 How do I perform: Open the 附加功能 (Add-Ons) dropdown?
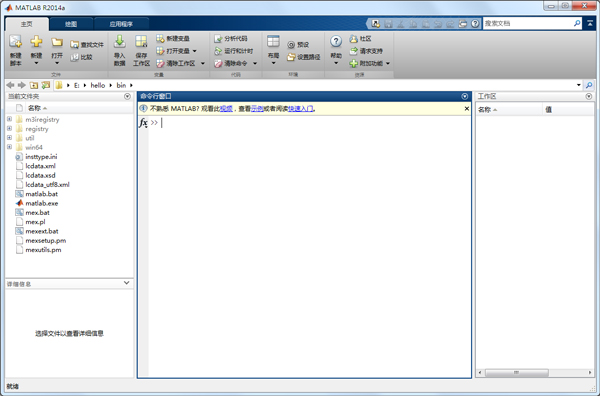point(388,63)
